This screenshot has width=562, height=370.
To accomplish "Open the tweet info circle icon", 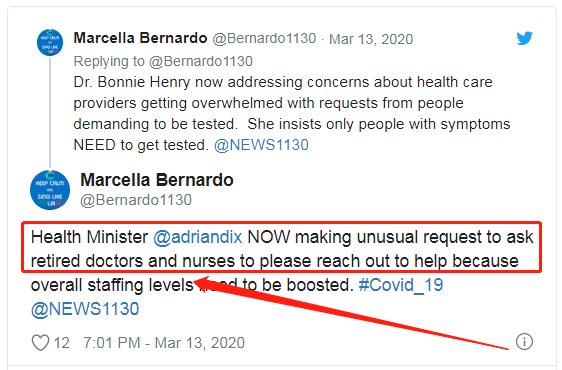I will [x=524, y=341].
